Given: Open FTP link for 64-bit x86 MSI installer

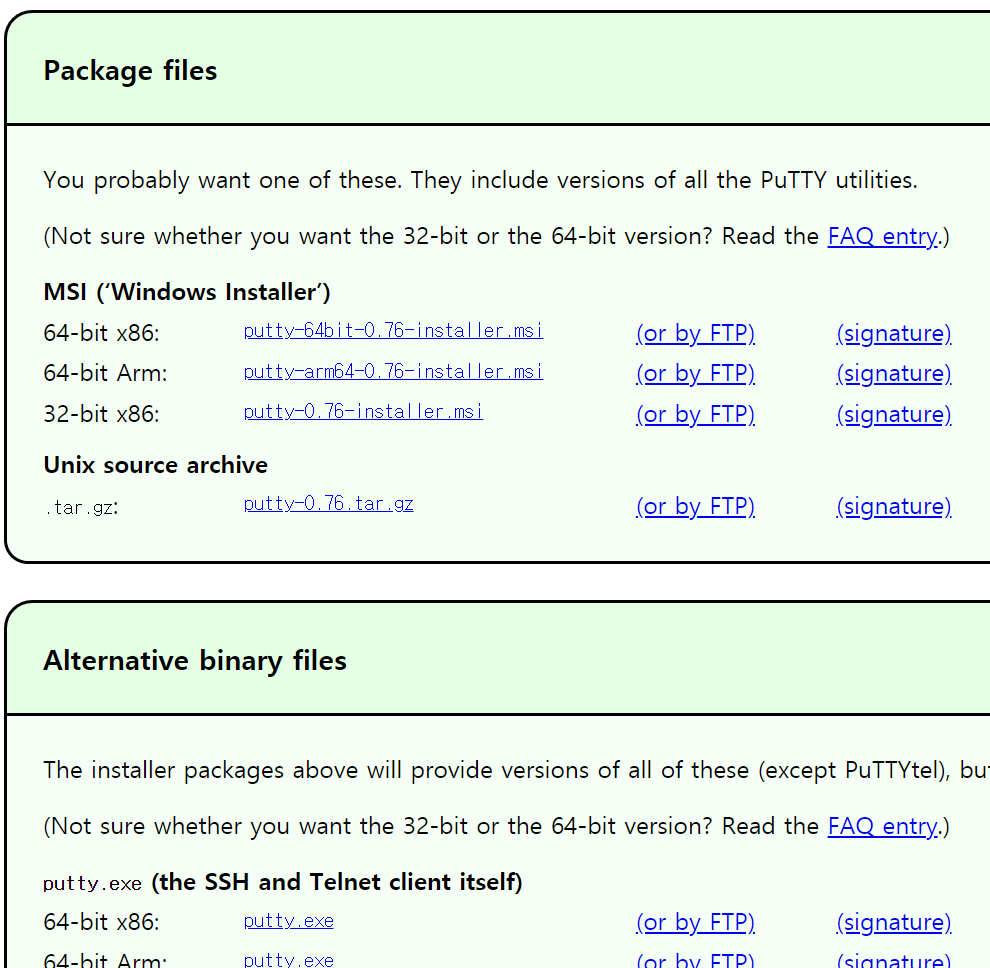Looking at the screenshot, I should point(694,333).
